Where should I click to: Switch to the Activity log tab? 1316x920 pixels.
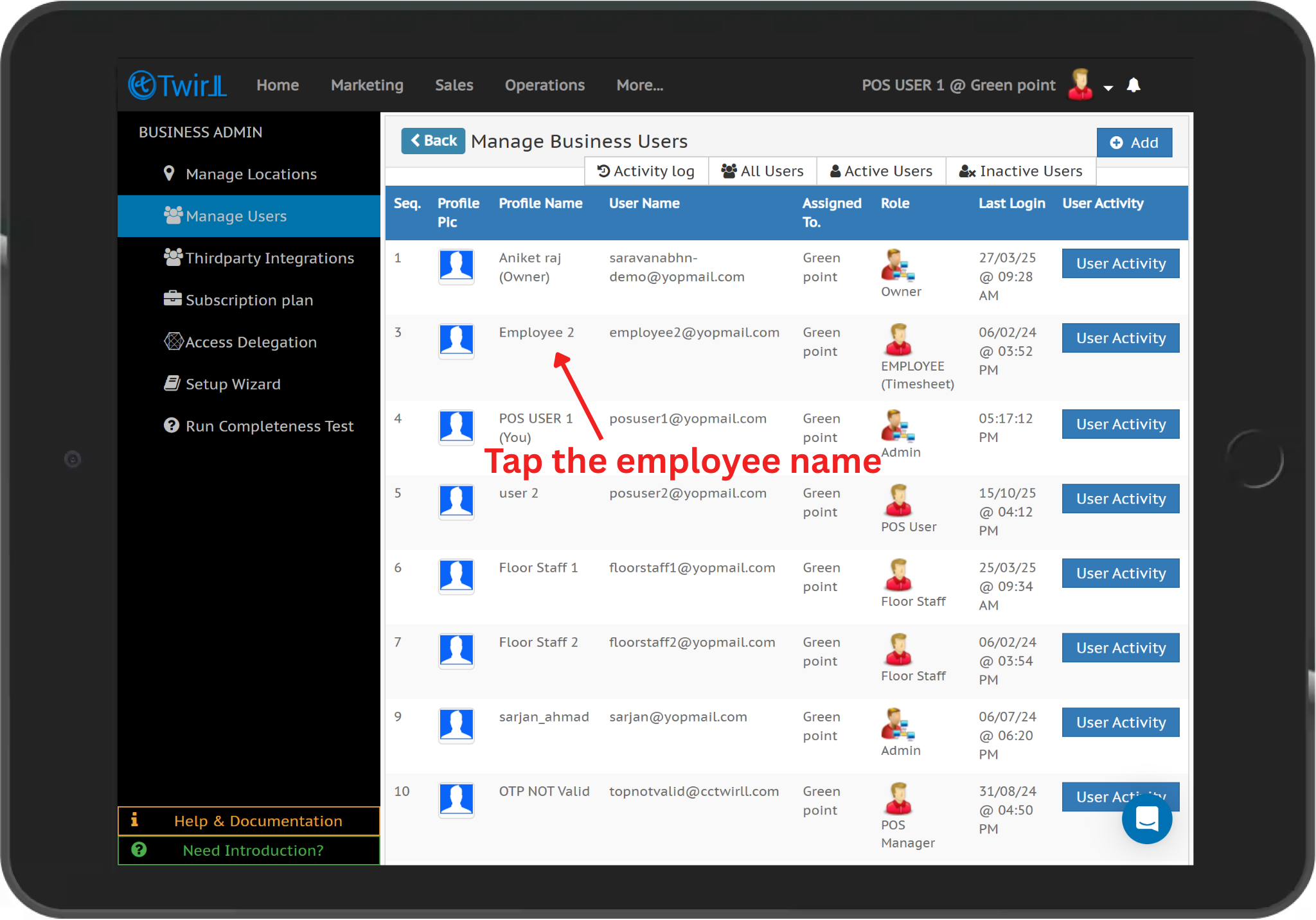coord(646,171)
